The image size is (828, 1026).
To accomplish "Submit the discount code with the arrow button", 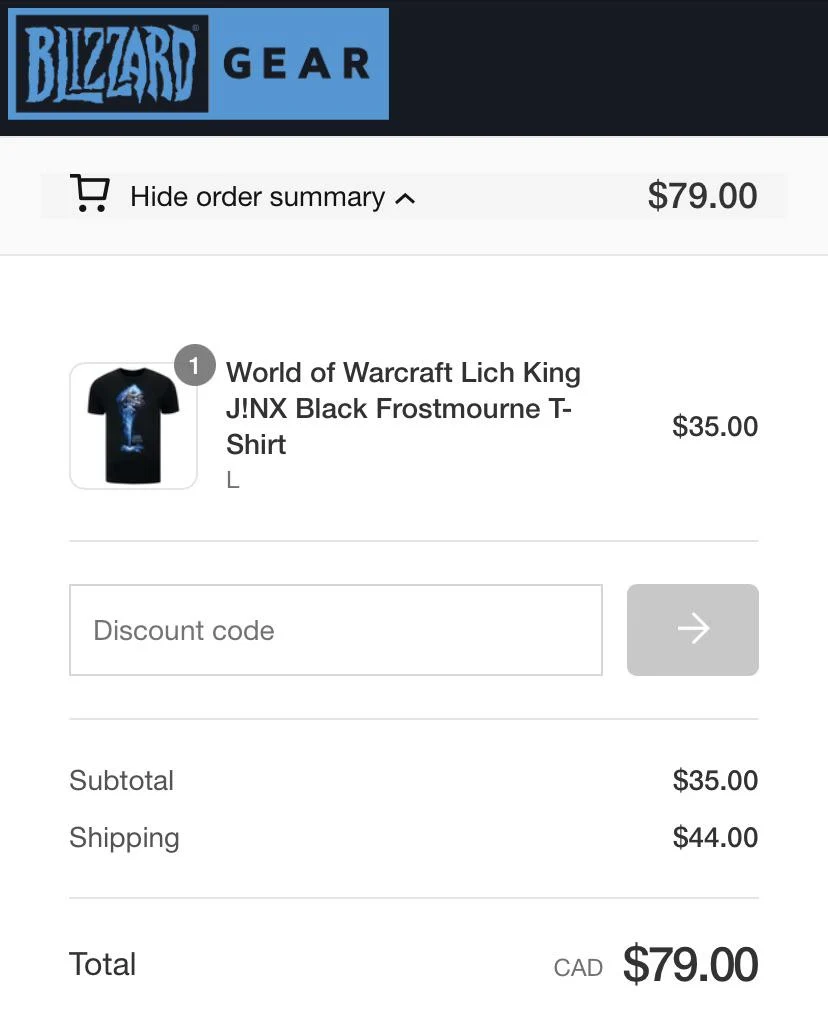I will tap(692, 629).
